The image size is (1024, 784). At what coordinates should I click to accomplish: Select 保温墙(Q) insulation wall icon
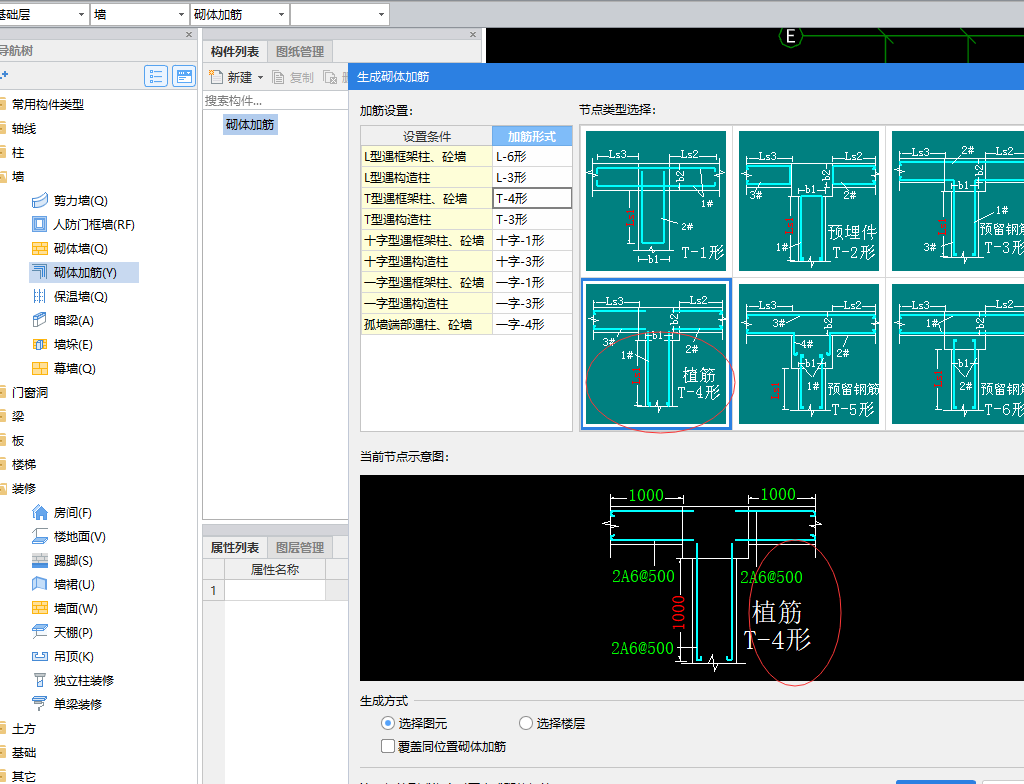40,297
